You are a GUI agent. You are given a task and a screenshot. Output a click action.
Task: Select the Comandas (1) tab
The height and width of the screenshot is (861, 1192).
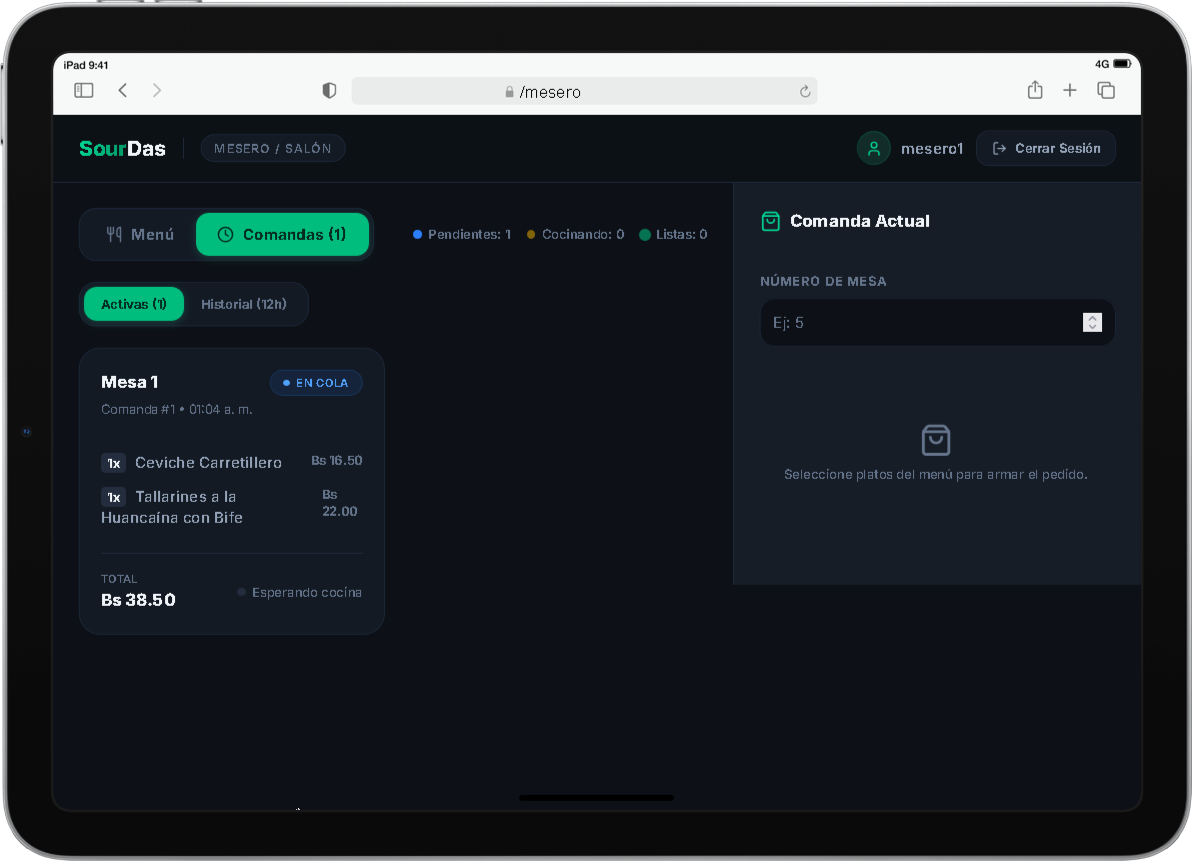[282, 234]
